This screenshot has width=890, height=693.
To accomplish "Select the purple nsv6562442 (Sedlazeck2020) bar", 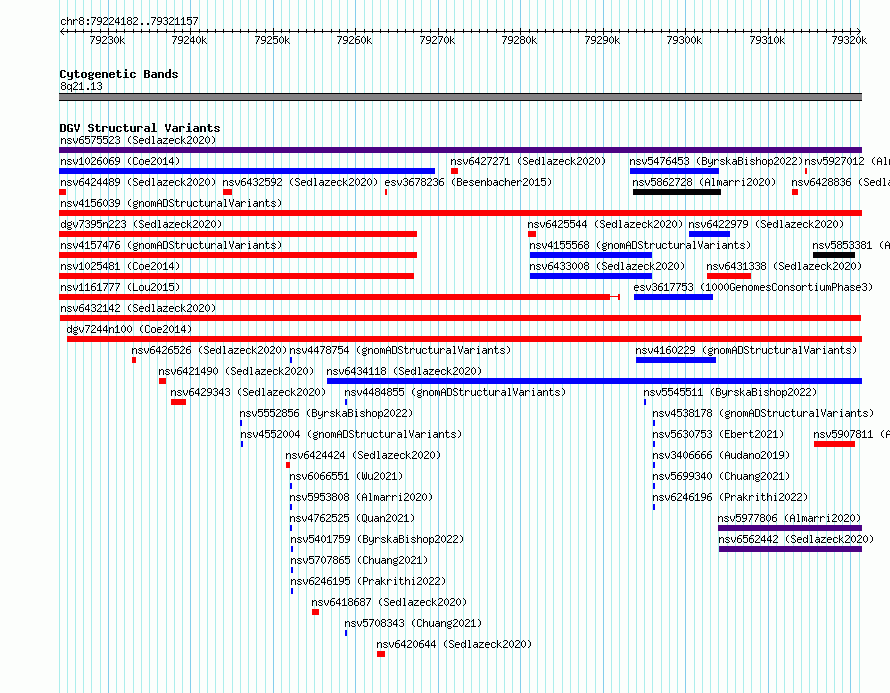I will tap(790, 549).
